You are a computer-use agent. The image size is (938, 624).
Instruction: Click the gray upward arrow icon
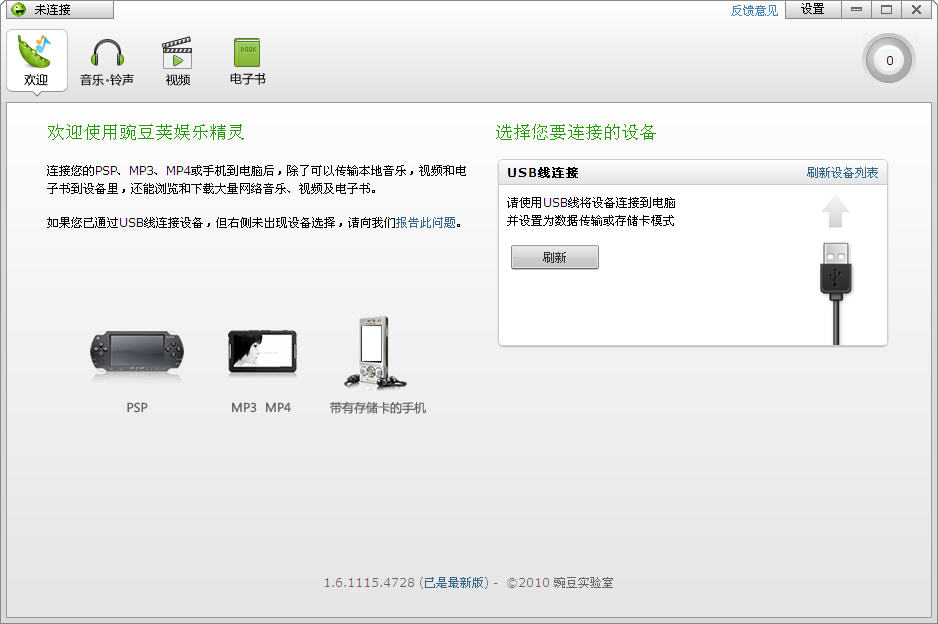click(x=836, y=212)
